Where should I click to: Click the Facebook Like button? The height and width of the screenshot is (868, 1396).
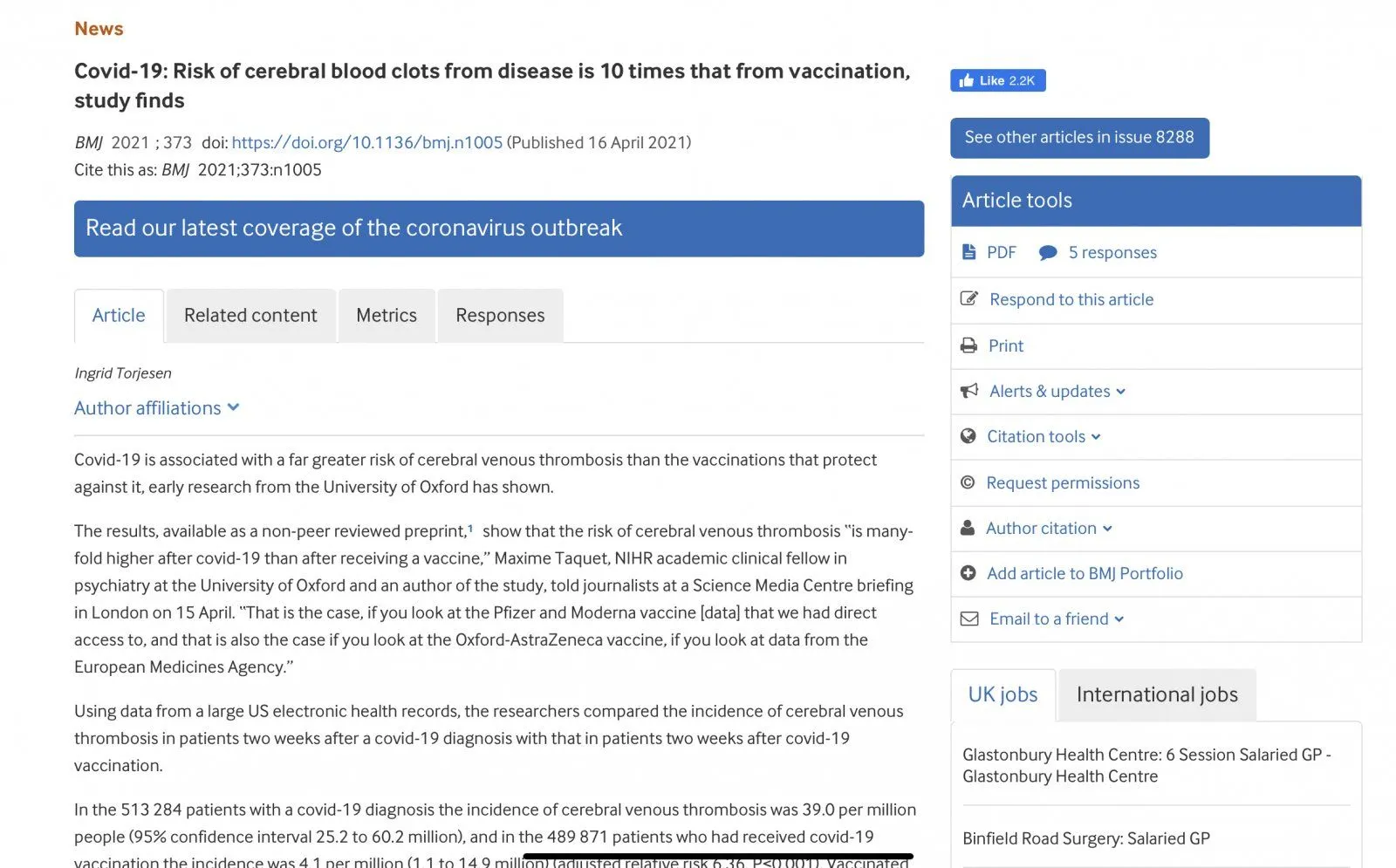pos(997,80)
